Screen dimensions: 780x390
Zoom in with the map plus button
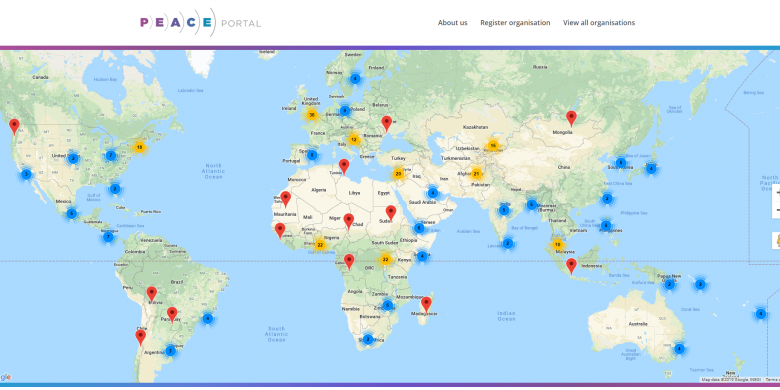tap(777, 194)
